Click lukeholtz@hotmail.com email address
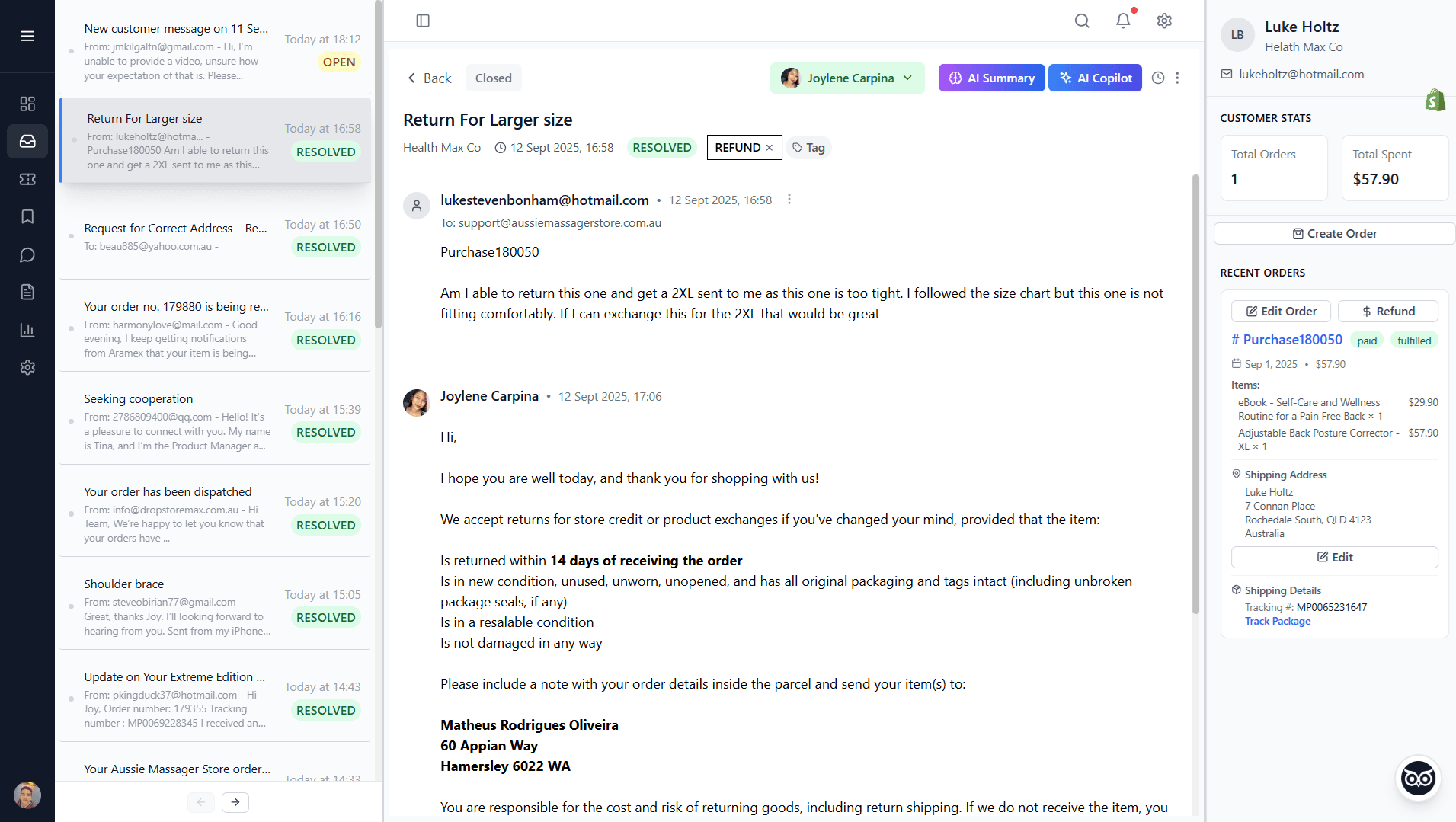 1301,74
